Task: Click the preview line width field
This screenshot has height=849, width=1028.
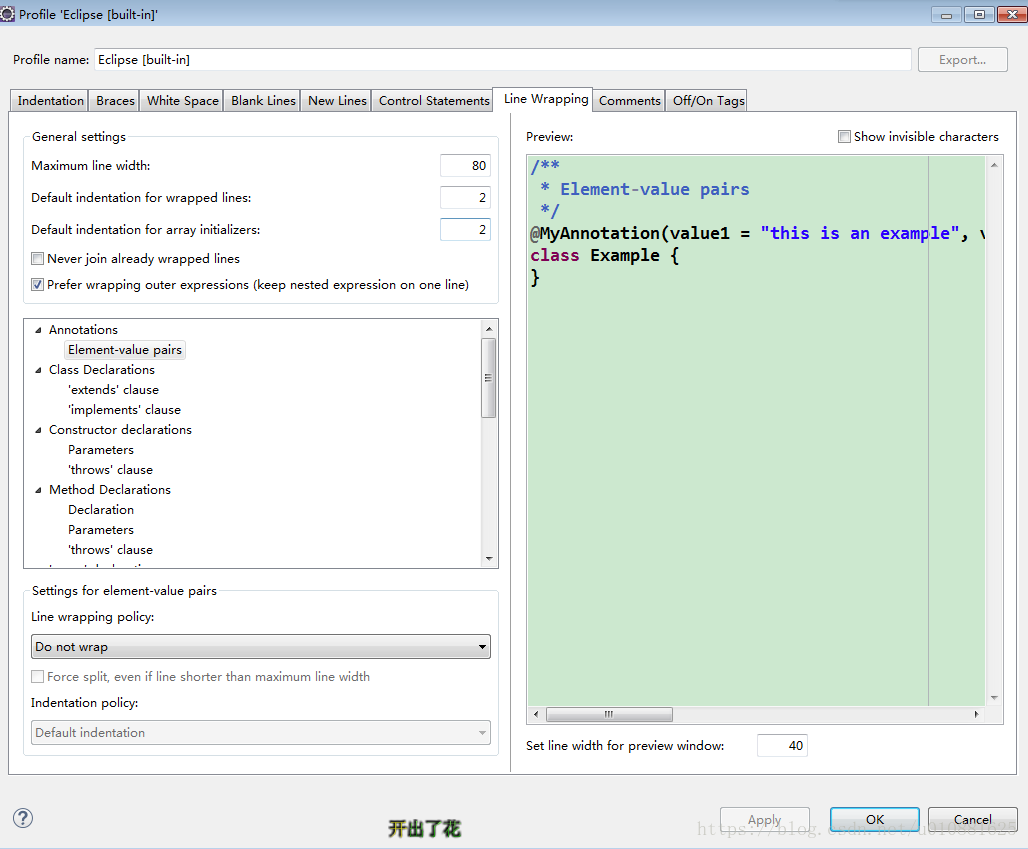Action: click(782, 745)
